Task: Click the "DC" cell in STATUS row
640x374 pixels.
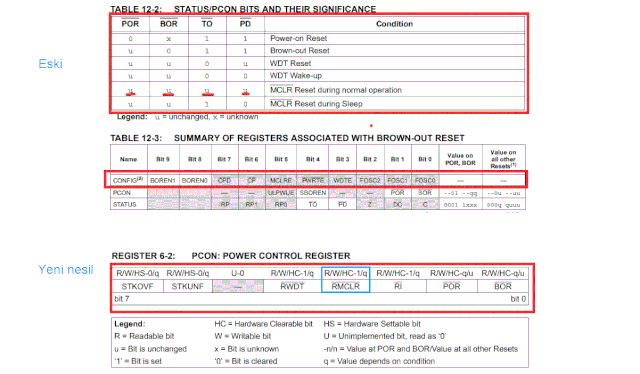Action: tap(397, 205)
